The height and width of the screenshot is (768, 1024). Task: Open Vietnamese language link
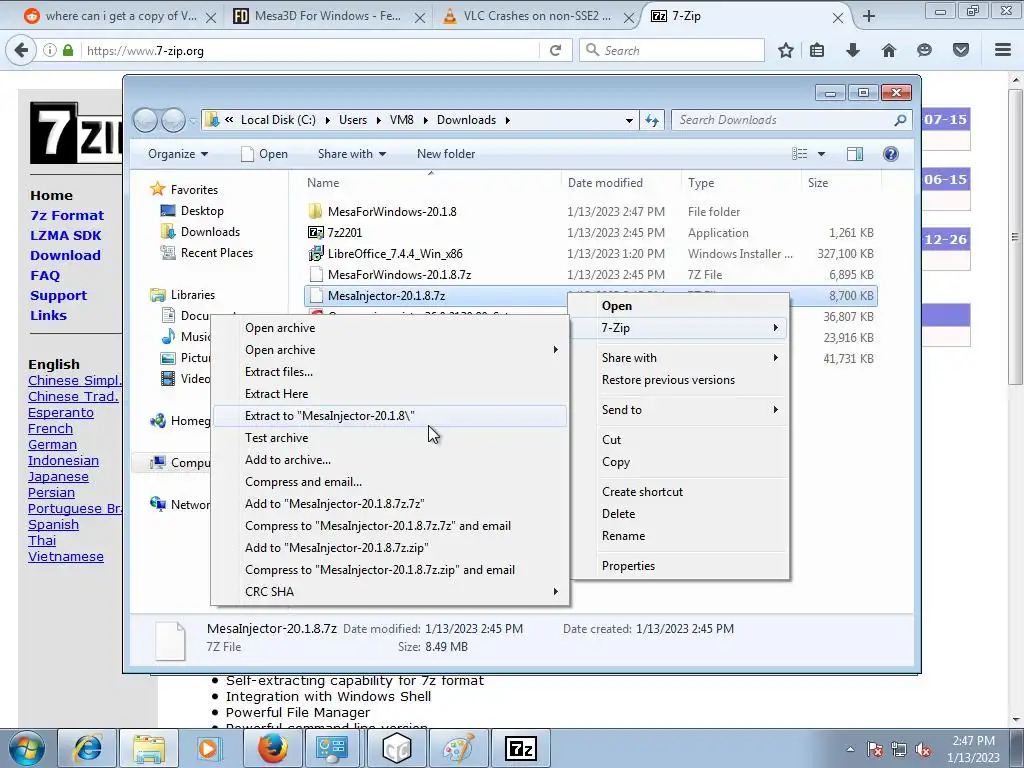point(66,557)
